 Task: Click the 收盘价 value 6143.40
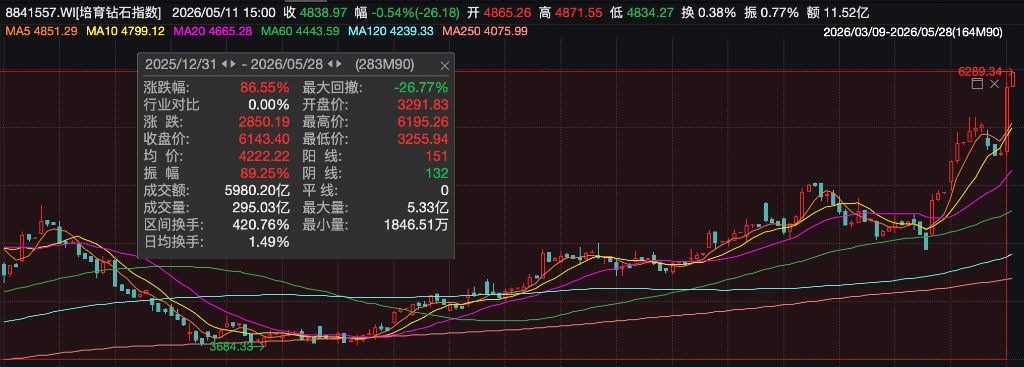pos(263,139)
